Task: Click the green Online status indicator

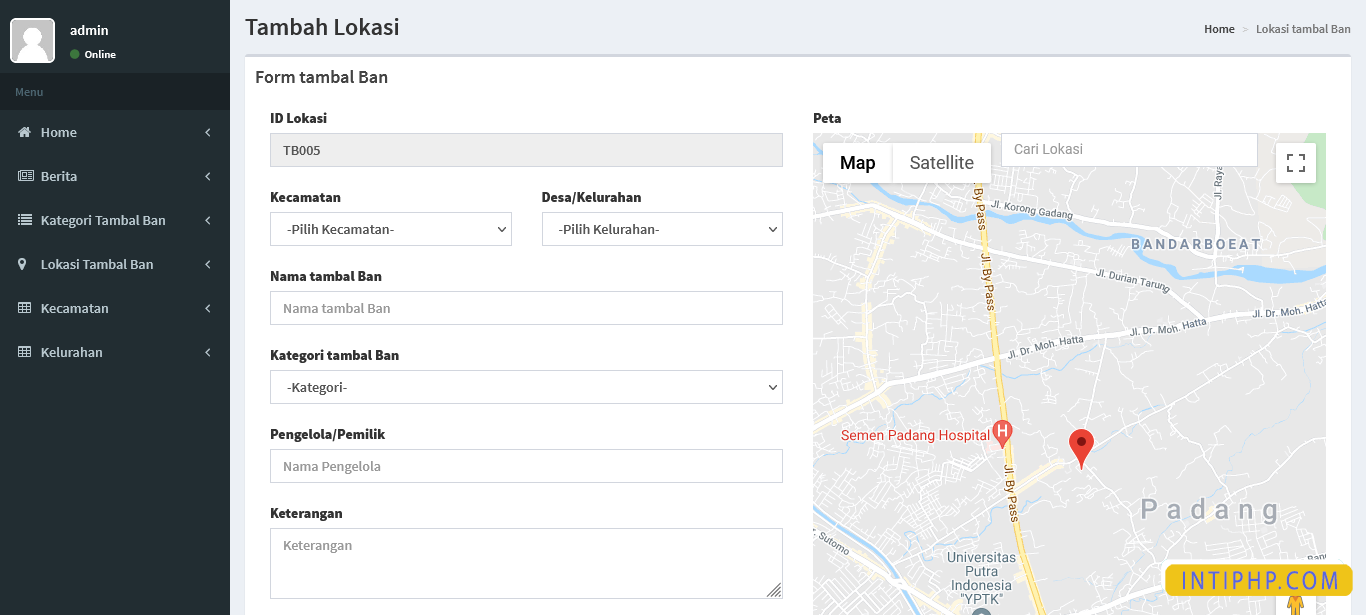Action: click(75, 55)
